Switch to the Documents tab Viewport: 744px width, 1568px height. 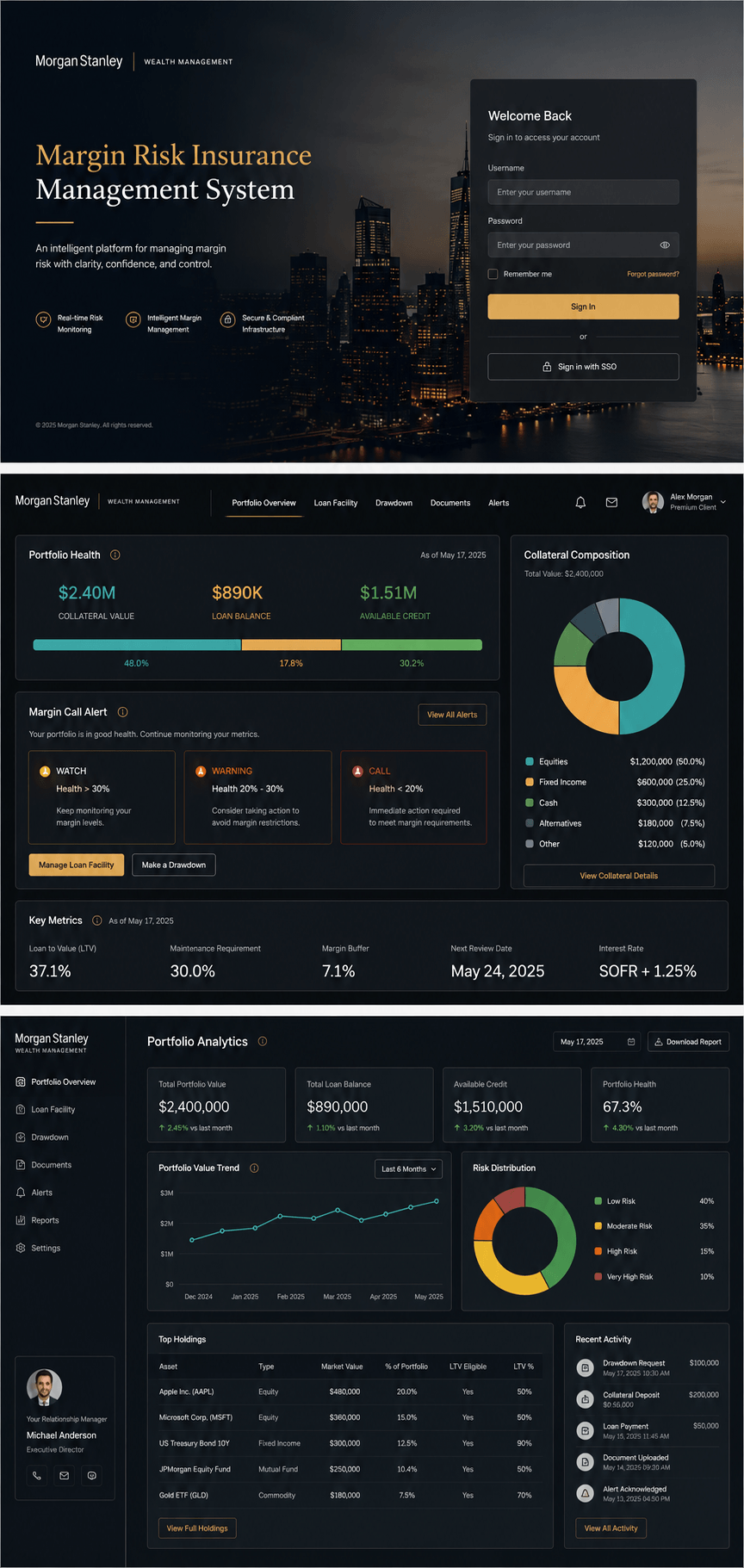point(450,503)
